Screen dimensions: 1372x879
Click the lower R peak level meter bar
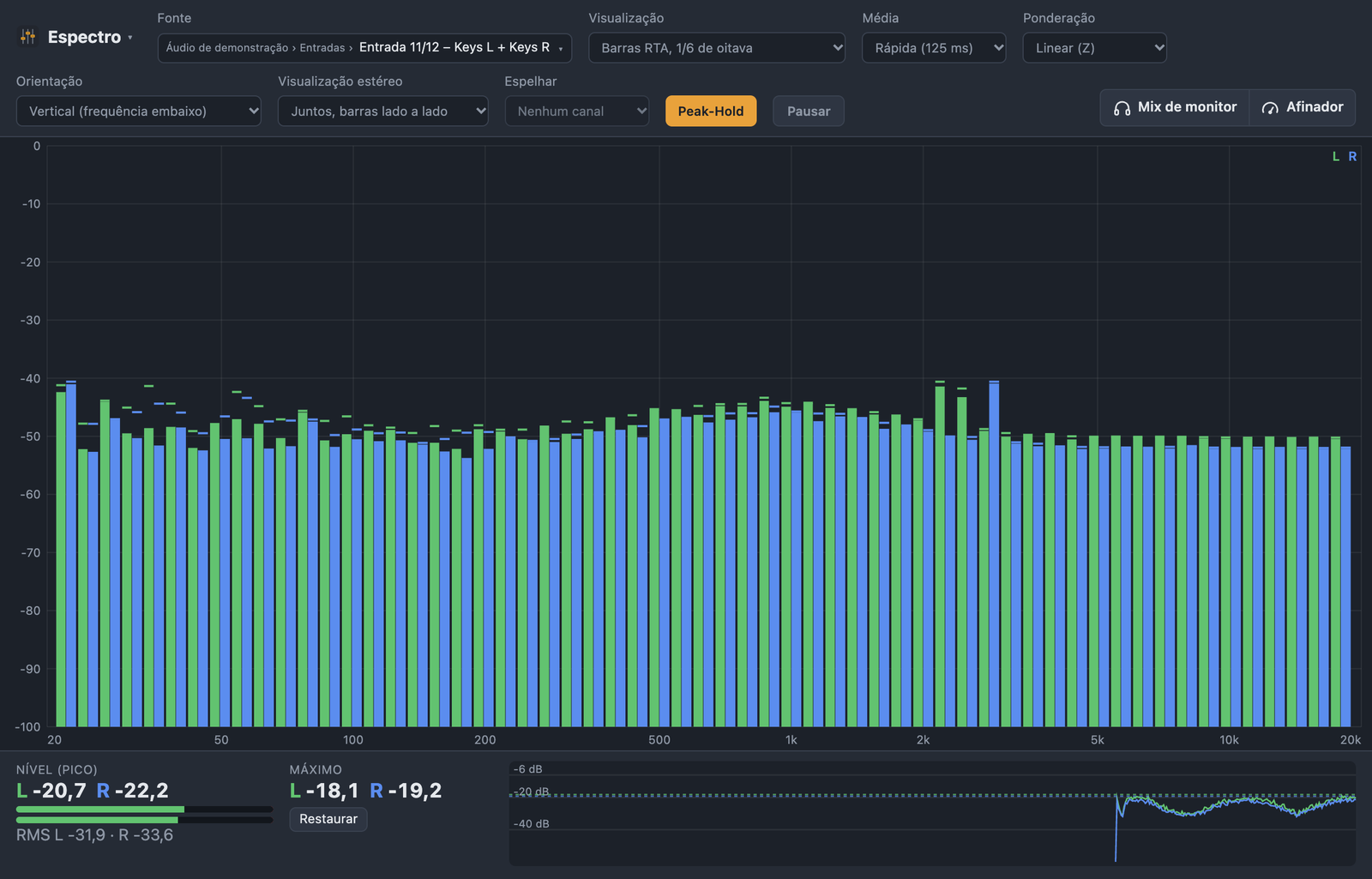pos(144,820)
